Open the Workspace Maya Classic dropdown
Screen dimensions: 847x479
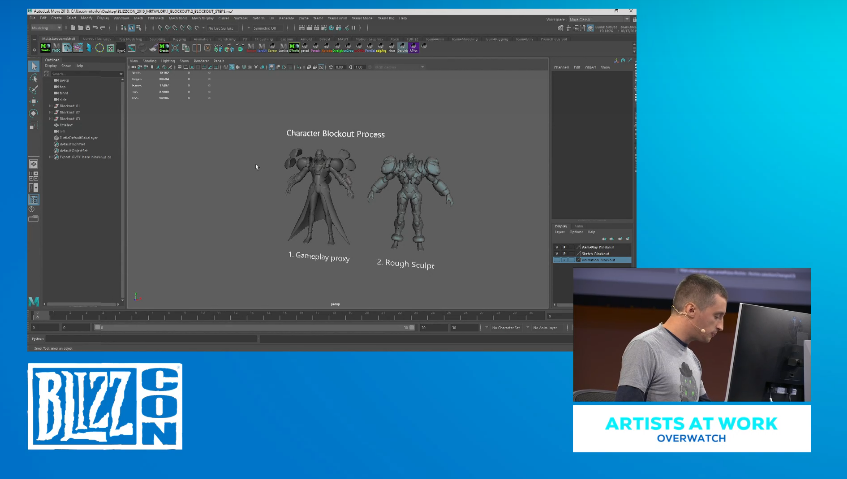click(600, 19)
